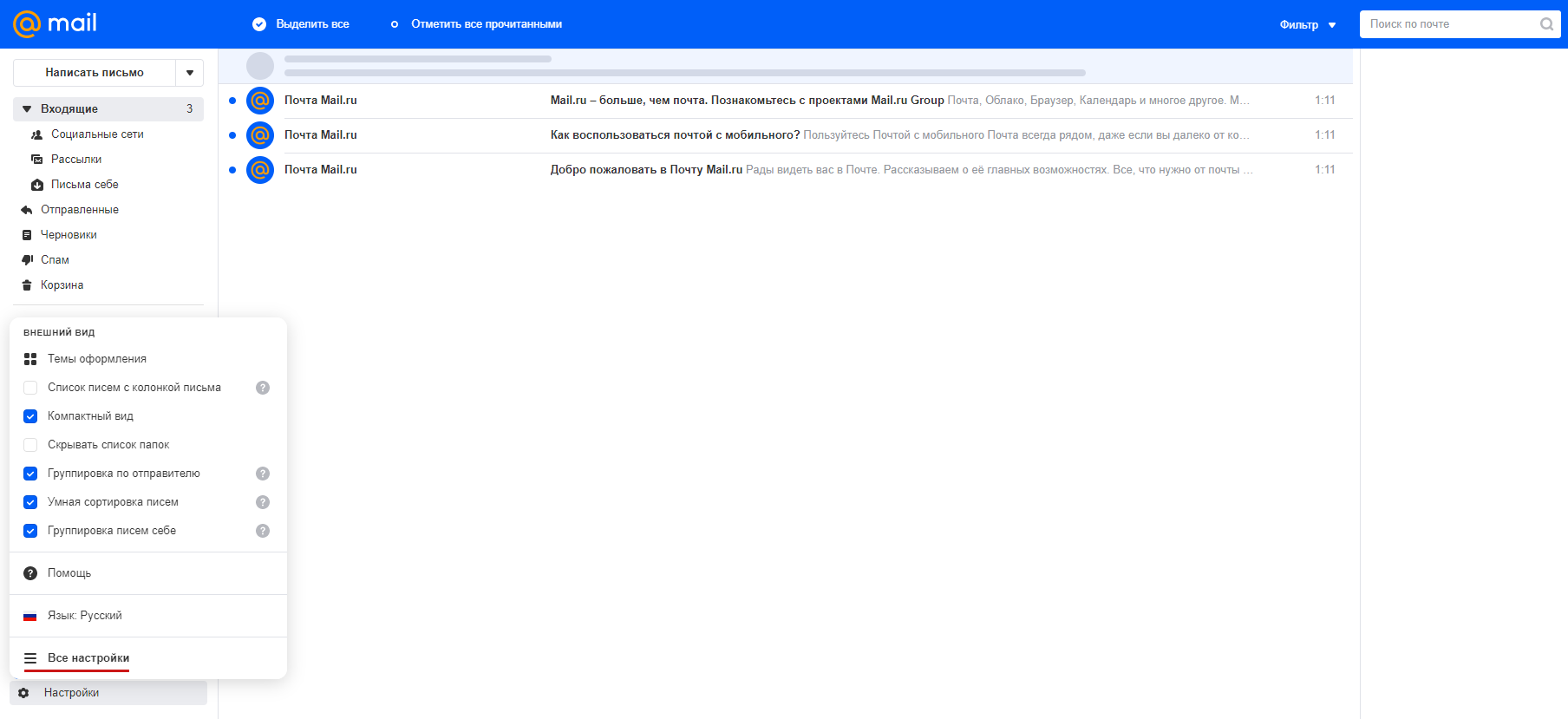This screenshot has height=719, width=1568.
Task: Open the Фильтр dropdown
Action: [x=1308, y=24]
